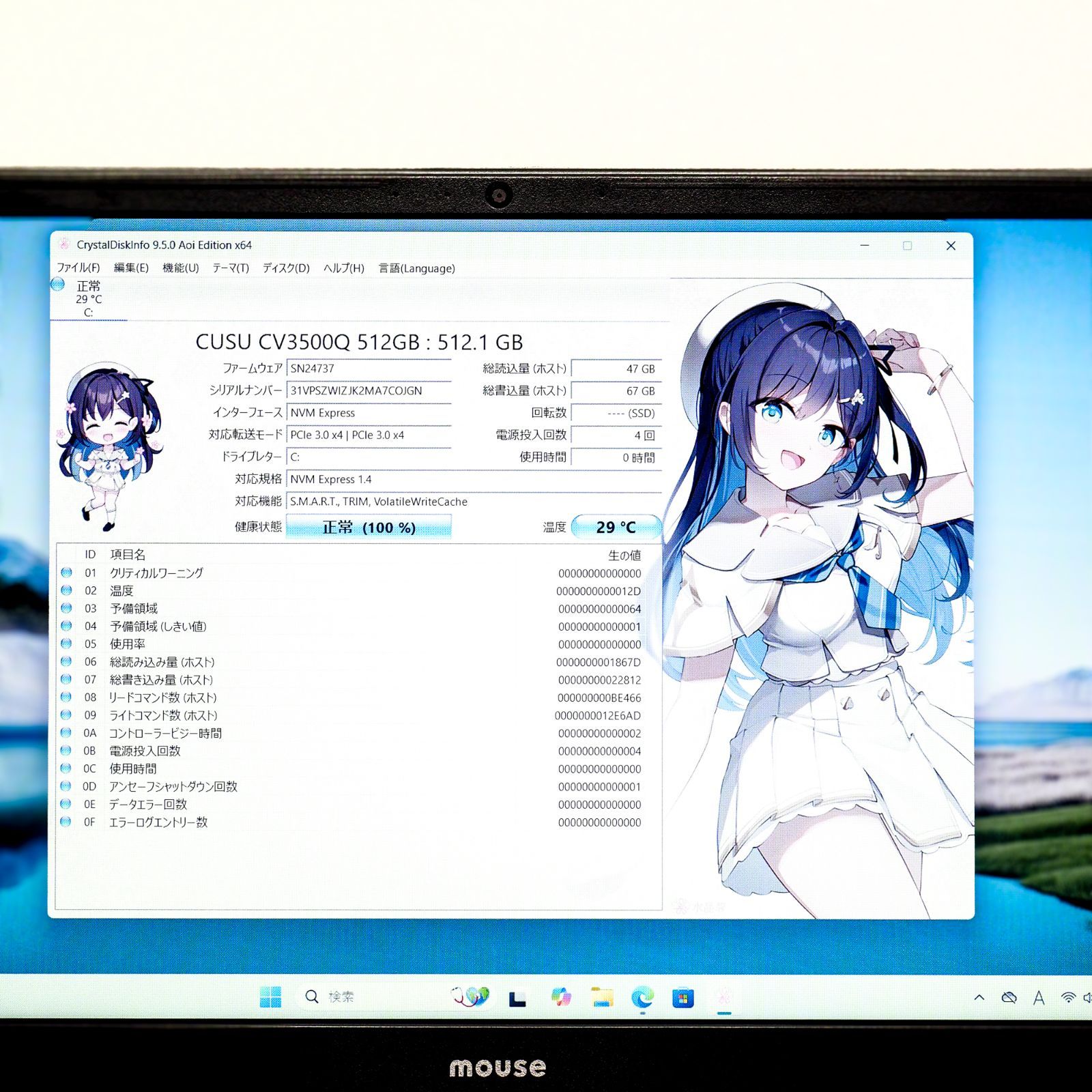Click the blue icon next to the 温度 attribute
The height and width of the screenshot is (1092, 1092).
[x=67, y=592]
